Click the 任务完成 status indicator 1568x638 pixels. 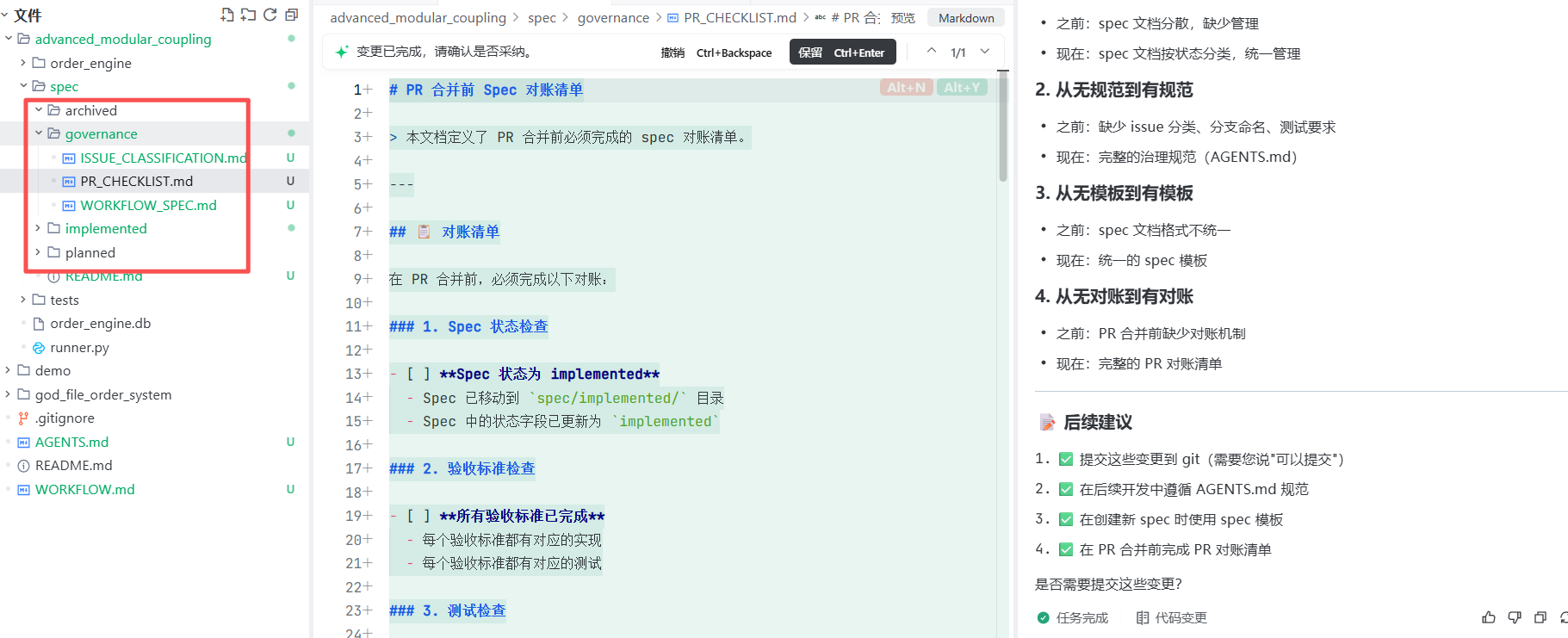coord(1073,617)
